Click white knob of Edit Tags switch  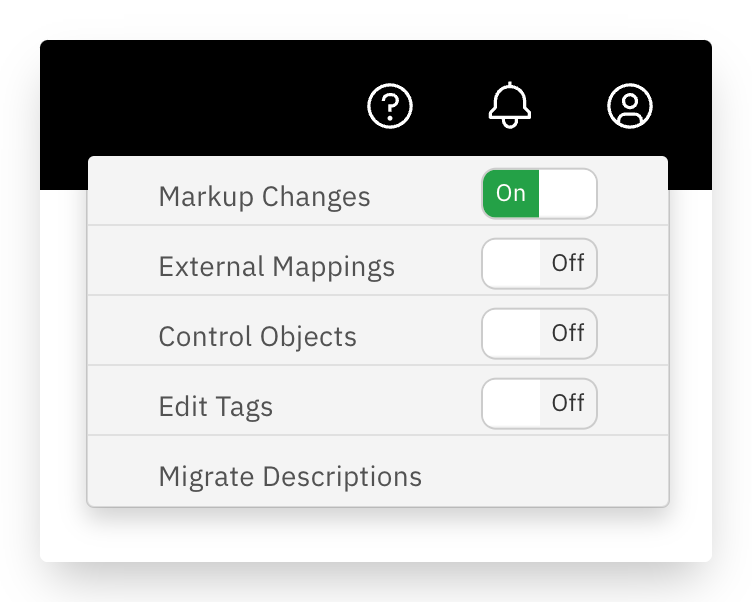pyautogui.click(x=512, y=403)
